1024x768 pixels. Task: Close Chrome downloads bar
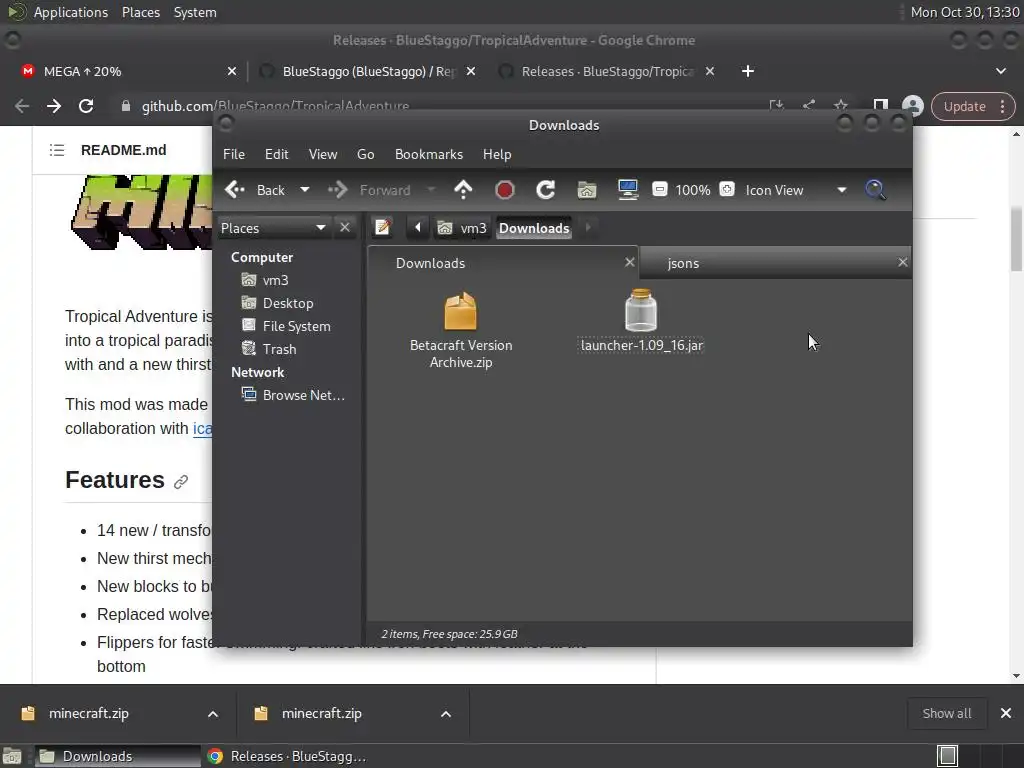tap(1006, 713)
